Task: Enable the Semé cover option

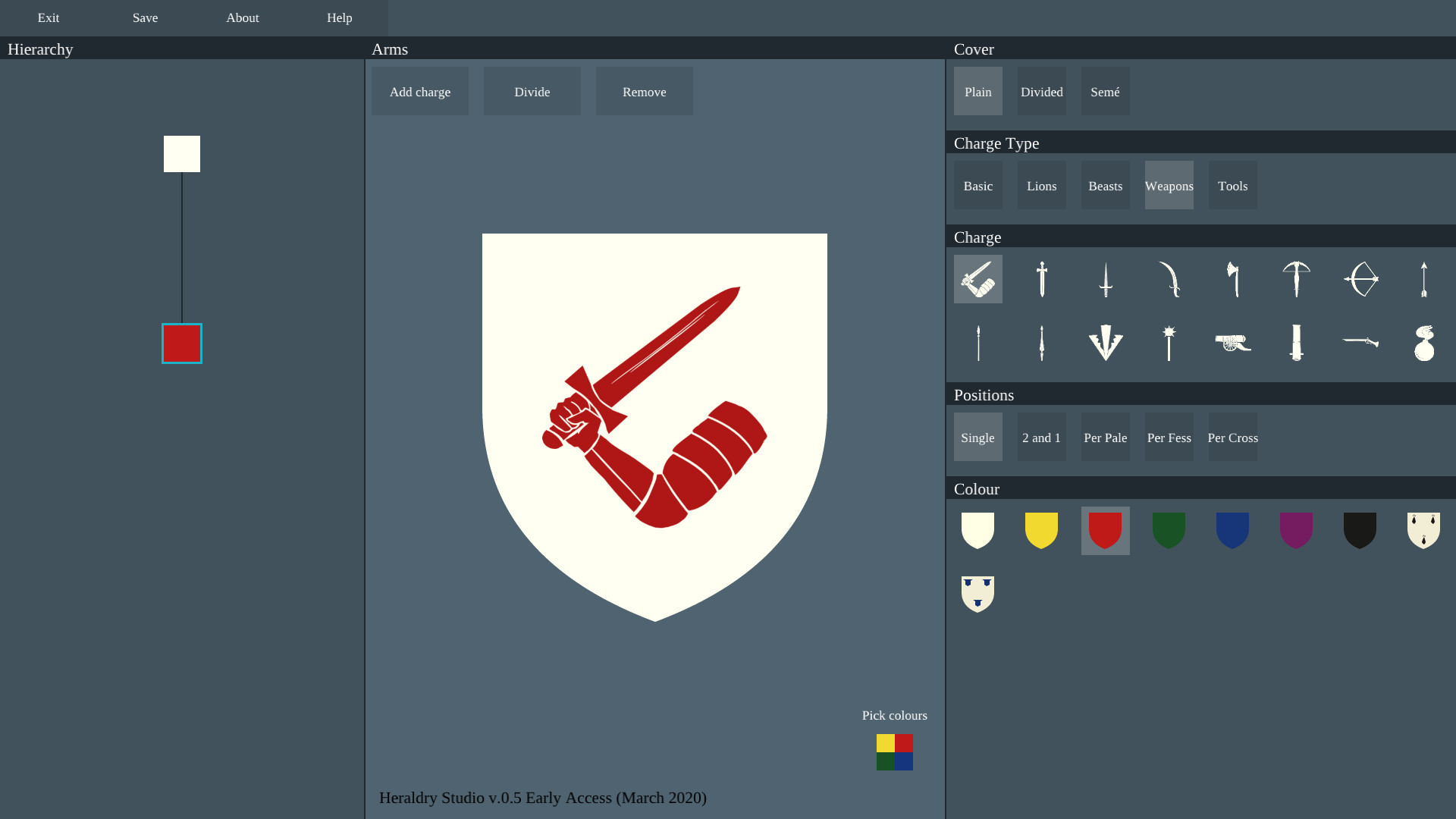Action: point(1105,91)
